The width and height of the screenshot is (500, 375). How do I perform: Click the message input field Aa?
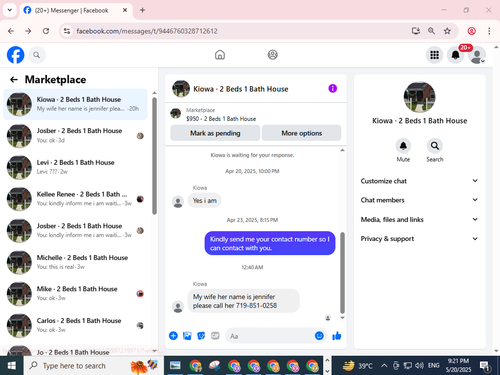(x=270, y=336)
